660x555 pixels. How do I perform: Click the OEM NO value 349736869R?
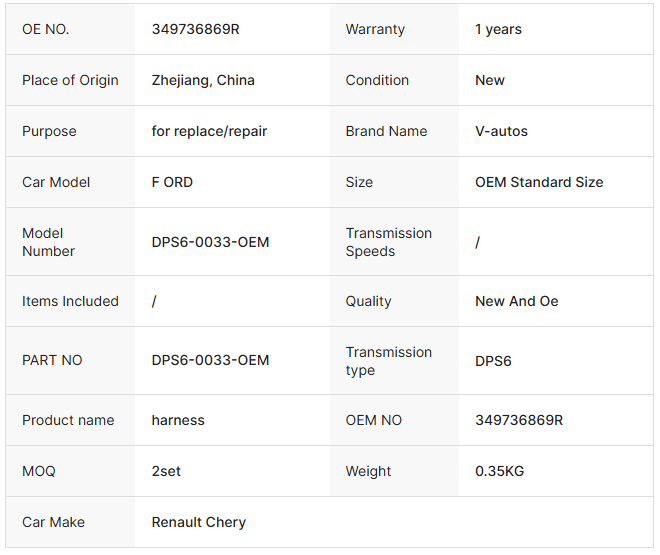(518, 420)
